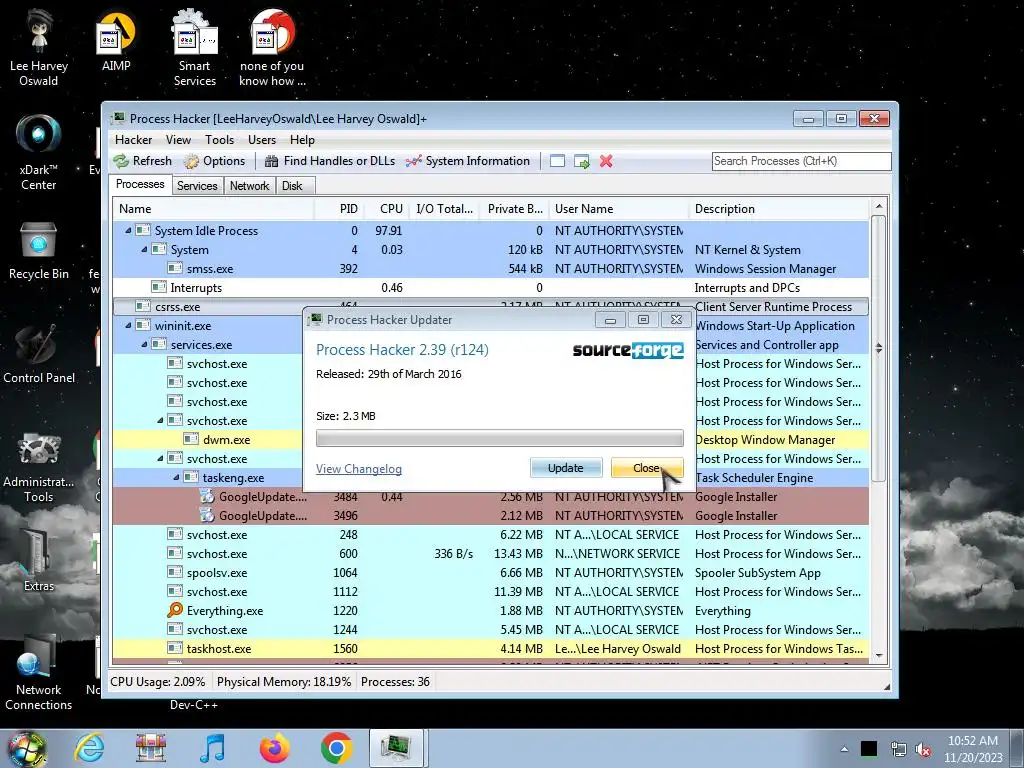The height and width of the screenshot is (768, 1024).
Task: Select the Recycle Bin icon
Action: 39,251
